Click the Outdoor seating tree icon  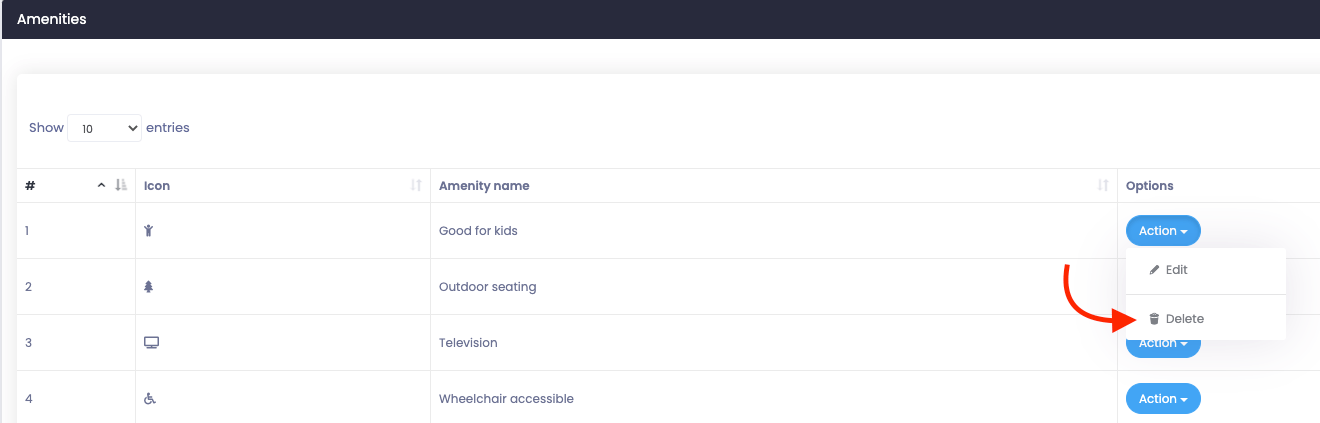click(149, 287)
